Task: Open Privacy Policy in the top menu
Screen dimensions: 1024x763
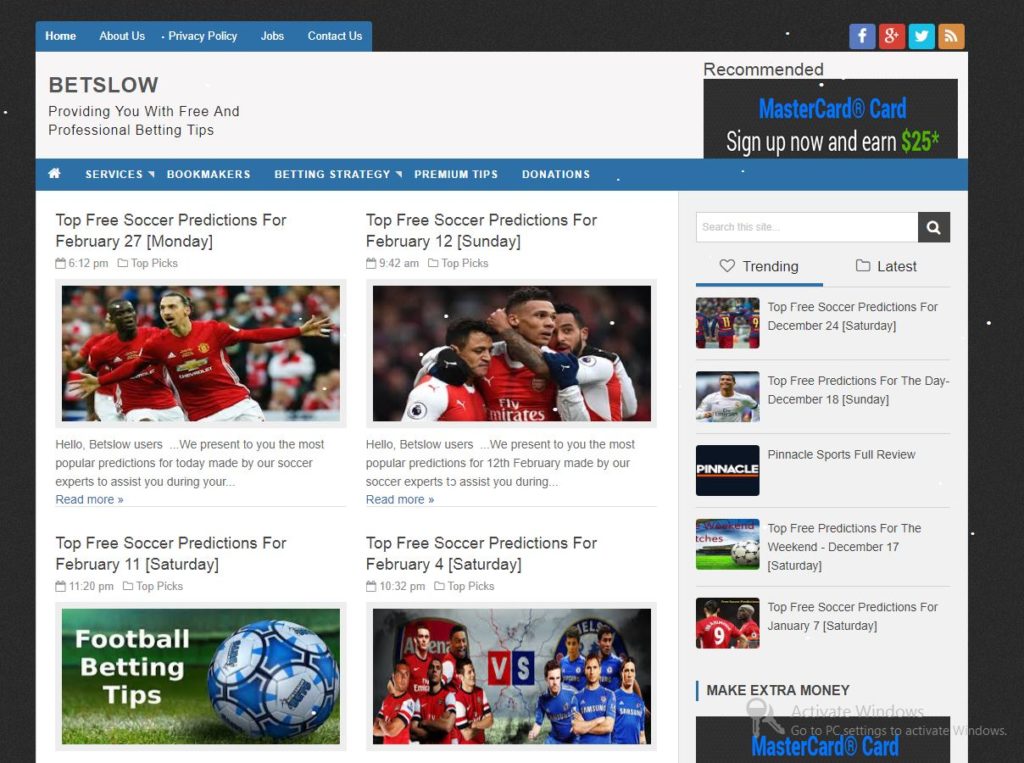Action: coord(202,36)
